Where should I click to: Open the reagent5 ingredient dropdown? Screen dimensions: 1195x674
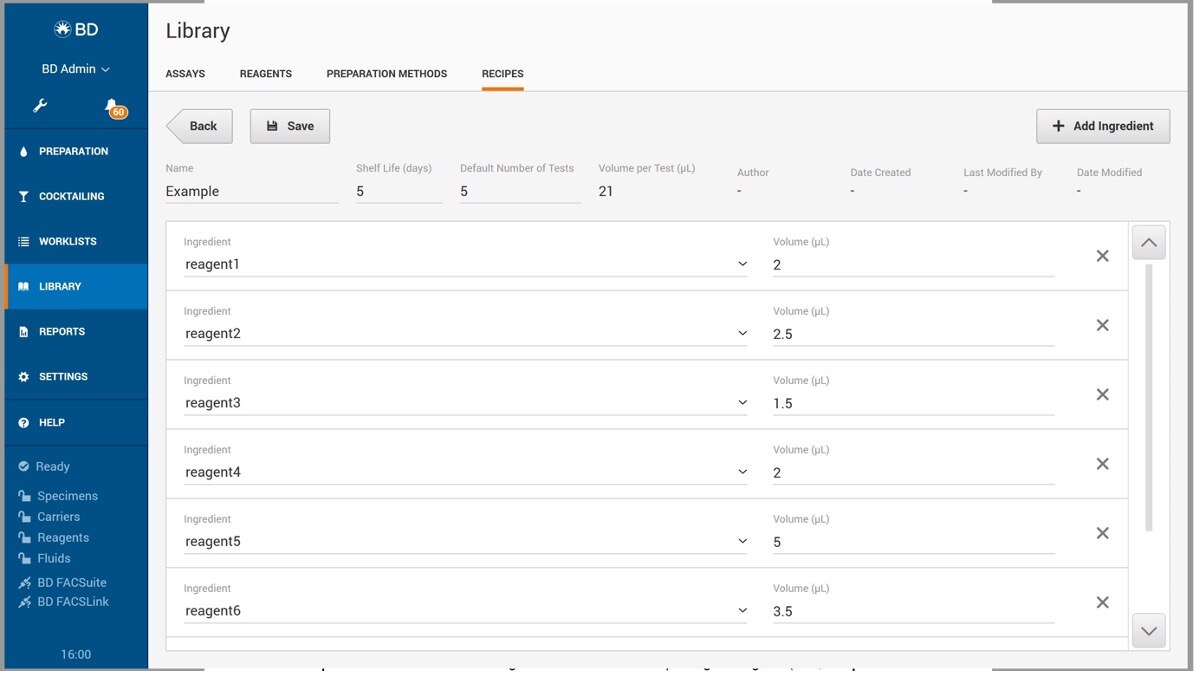tap(742, 541)
